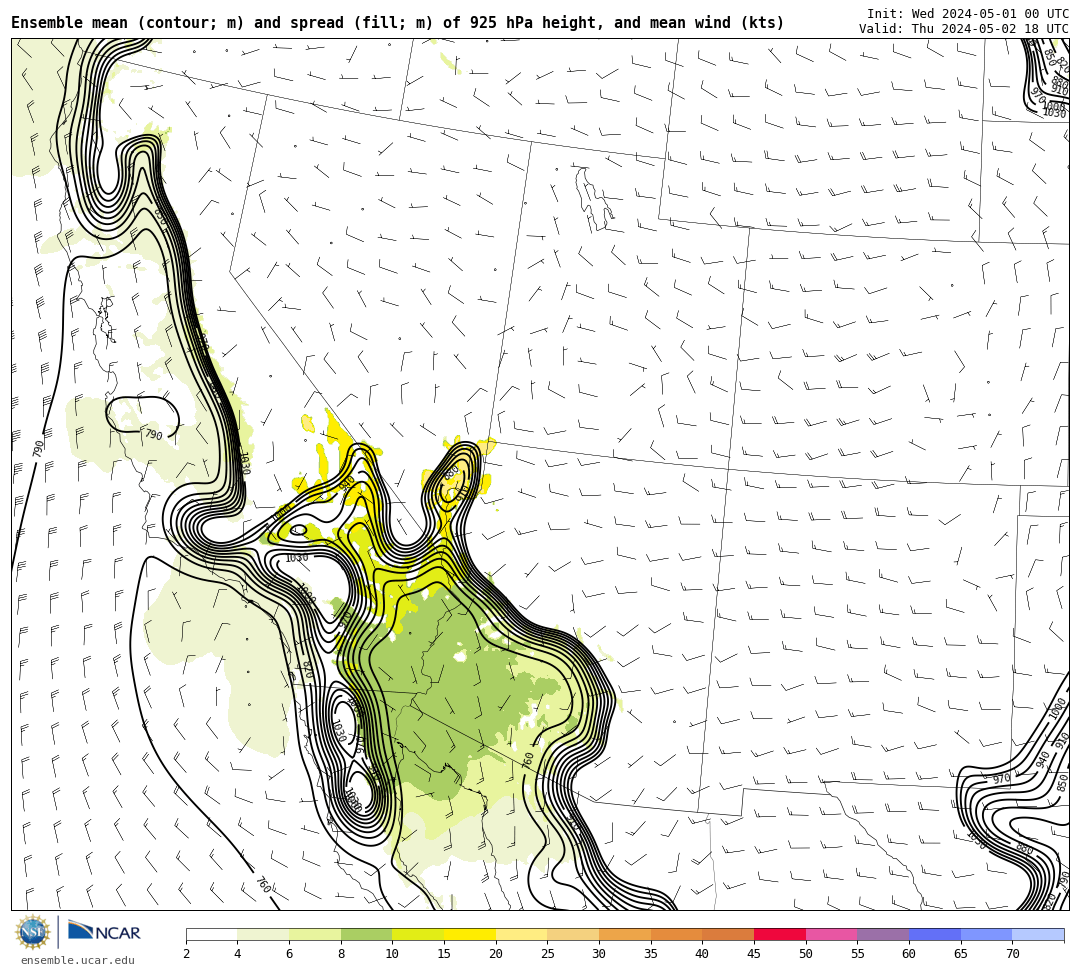This screenshot has width=1080, height=973.
Task: Click the color bar tick label 70
Action: click(x=1012, y=954)
